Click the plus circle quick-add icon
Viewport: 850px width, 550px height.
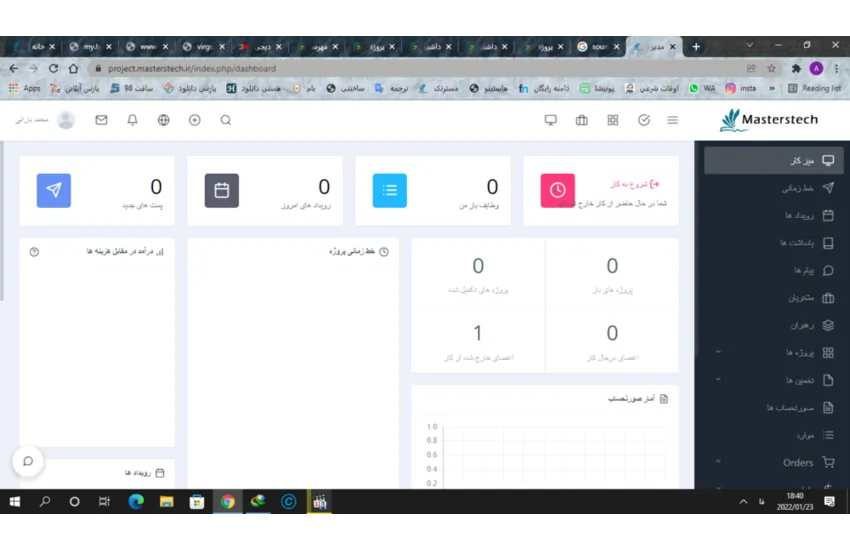pos(195,120)
